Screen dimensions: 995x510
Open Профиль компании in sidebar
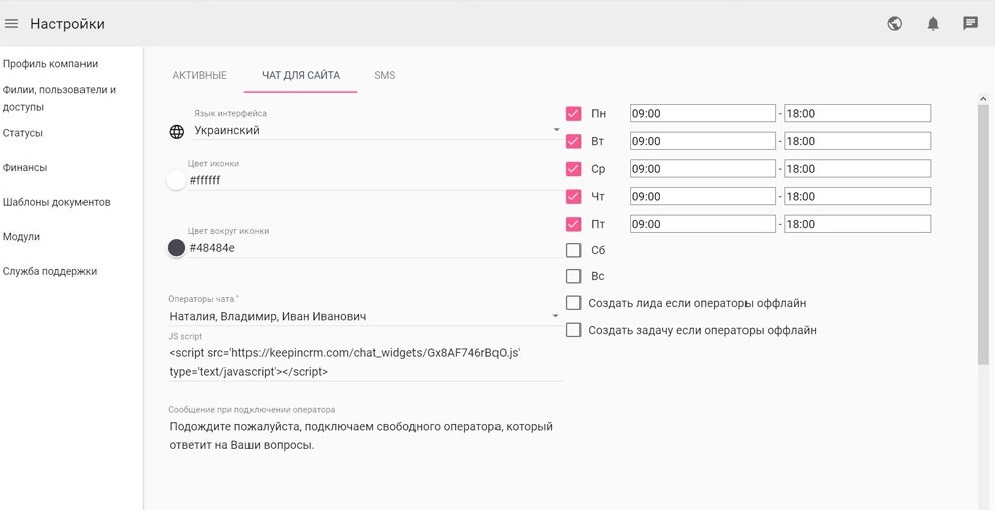click(x=50, y=63)
